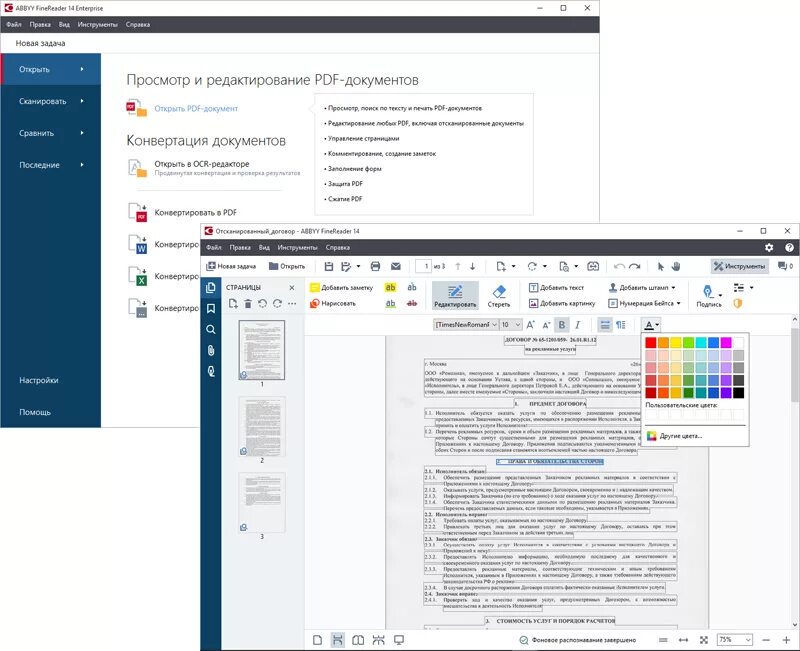This screenshot has width=800, height=651.
Task: Click Convert to PDF
Action: coord(195,212)
